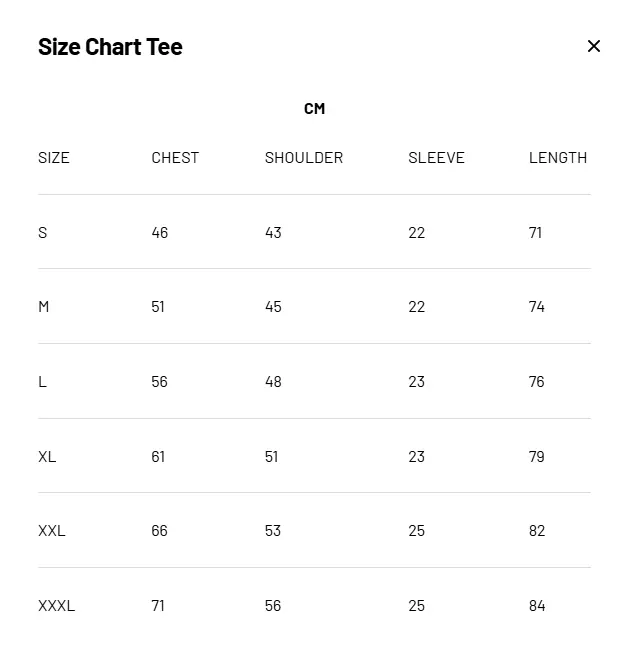Click chest value 46 for size S

click(160, 232)
